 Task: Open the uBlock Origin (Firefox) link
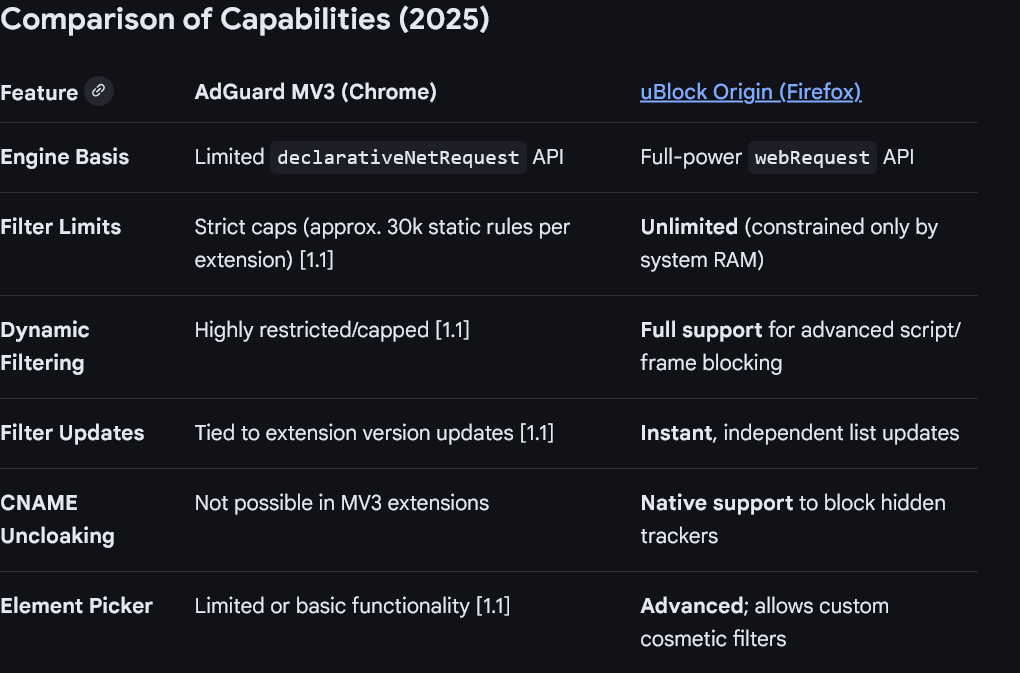click(750, 92)
